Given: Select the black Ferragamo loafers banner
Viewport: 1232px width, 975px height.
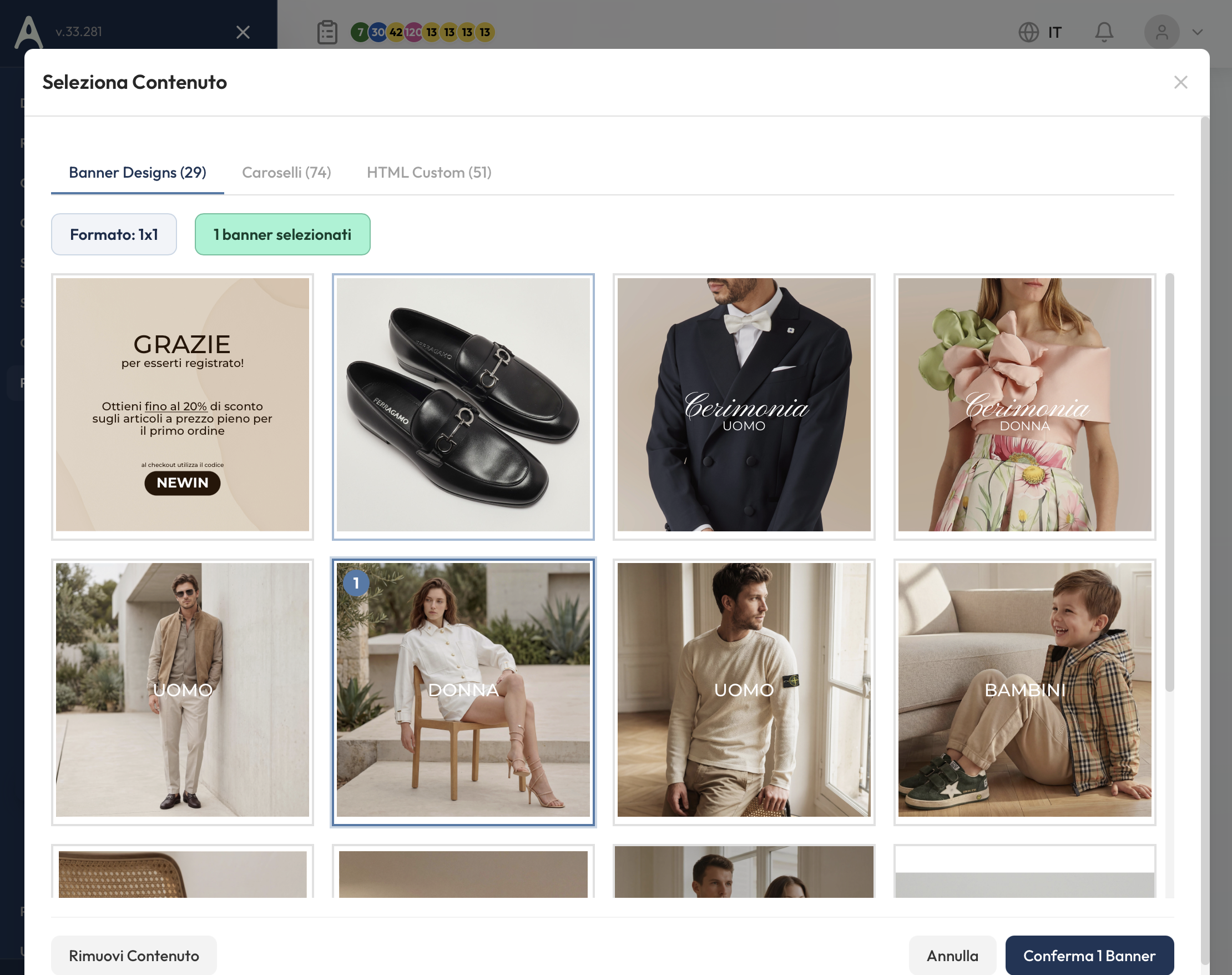Looking at the screenshot, I should pos(463,406).
